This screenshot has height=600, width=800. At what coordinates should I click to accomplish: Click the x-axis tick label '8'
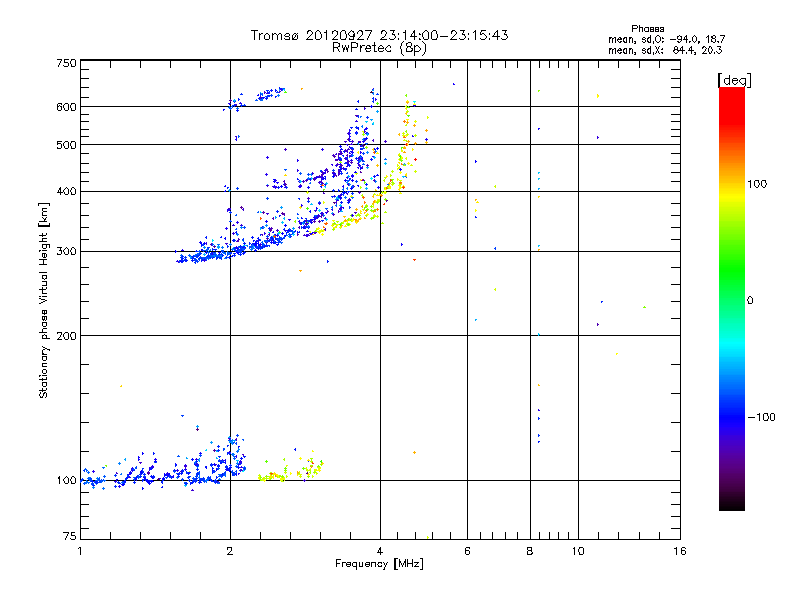[530, 551]
